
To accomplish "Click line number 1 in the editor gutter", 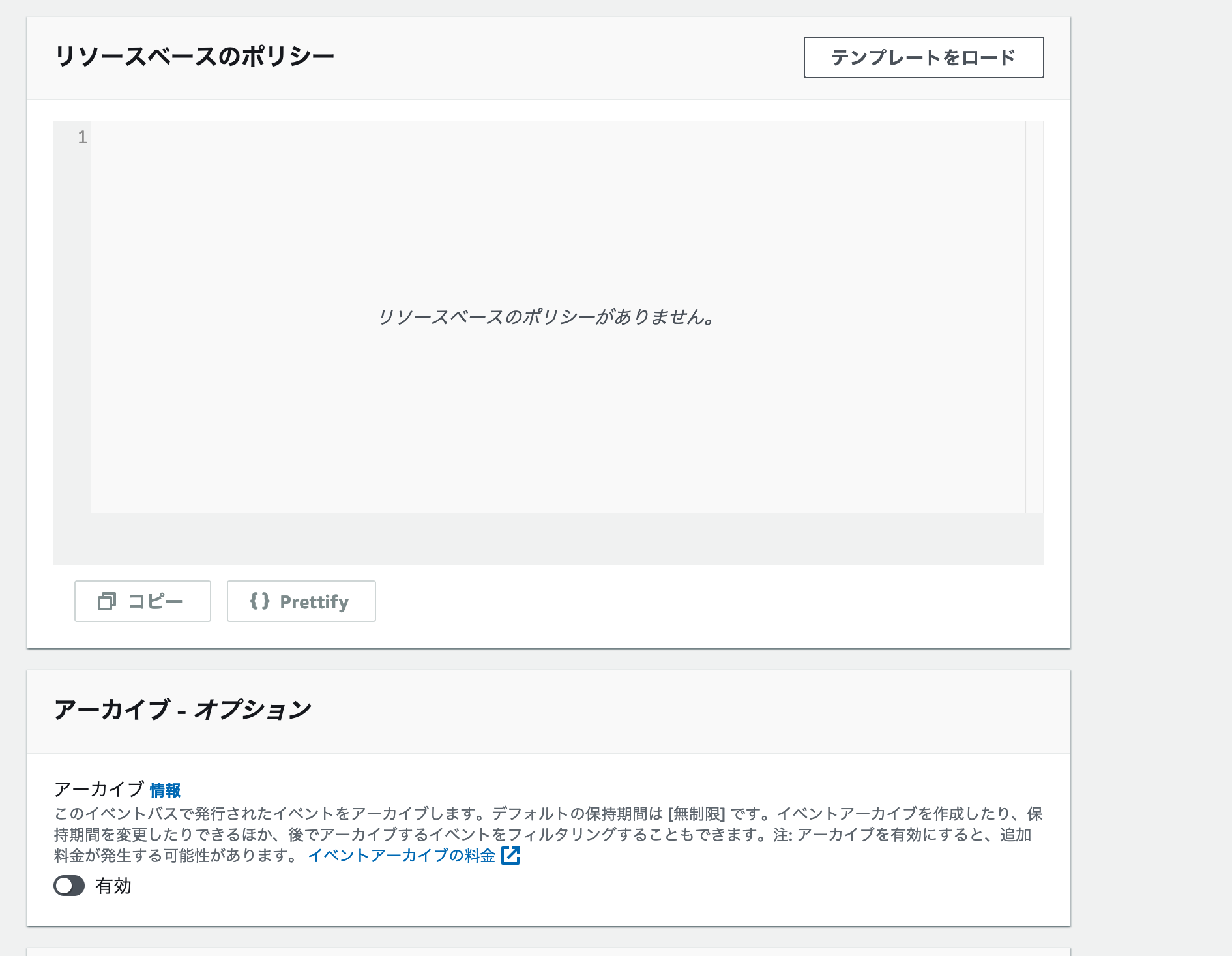I will pyautogui.click(x=82, y=137).
